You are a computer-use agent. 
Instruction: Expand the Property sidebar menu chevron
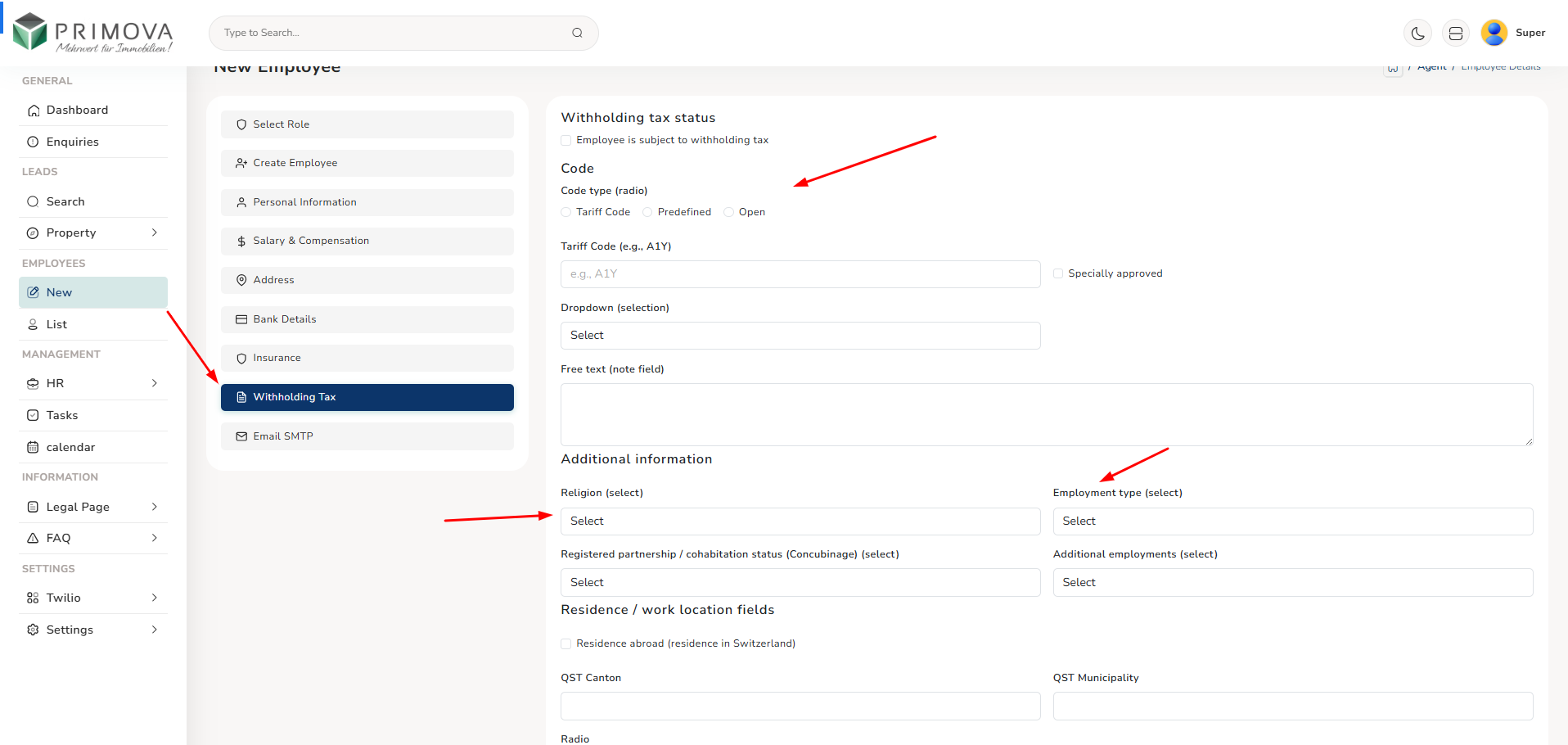[155, 233]
